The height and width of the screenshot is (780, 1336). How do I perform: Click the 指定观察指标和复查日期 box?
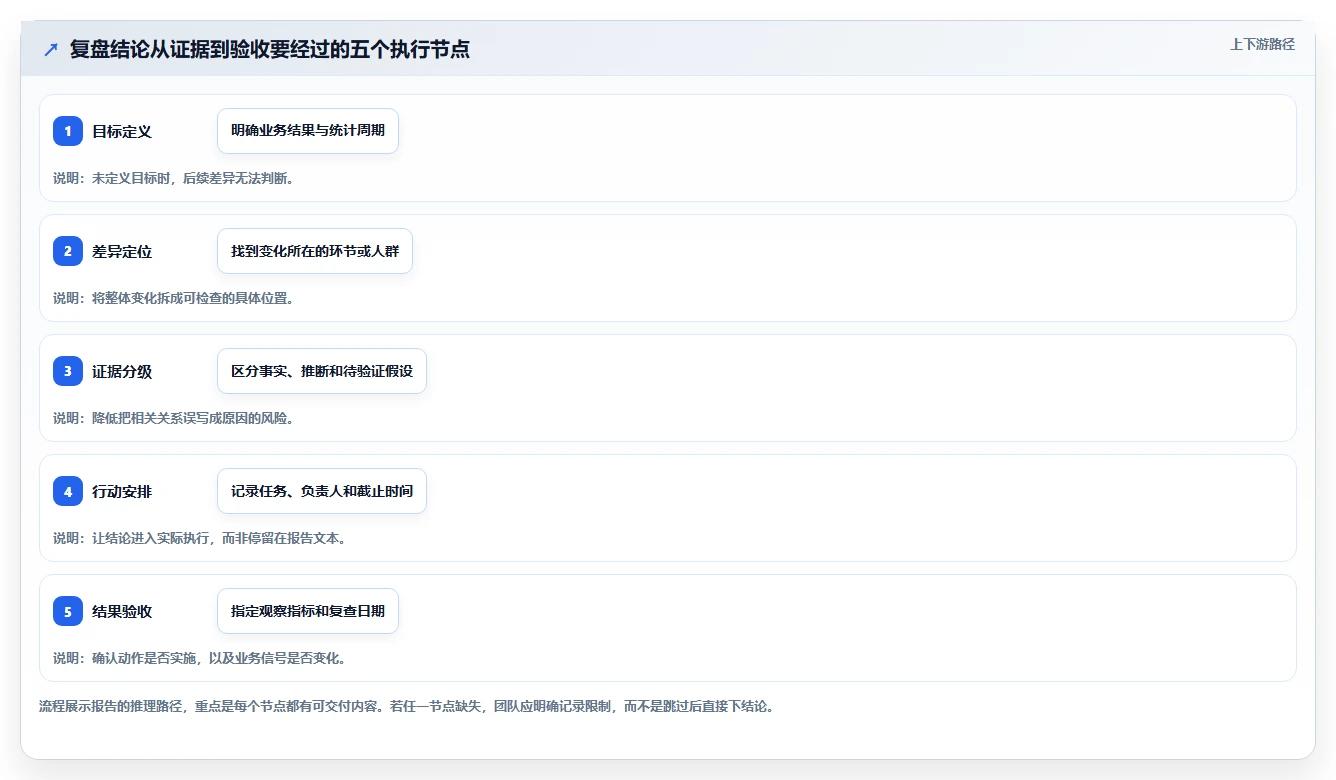click(x=308, y=611)
